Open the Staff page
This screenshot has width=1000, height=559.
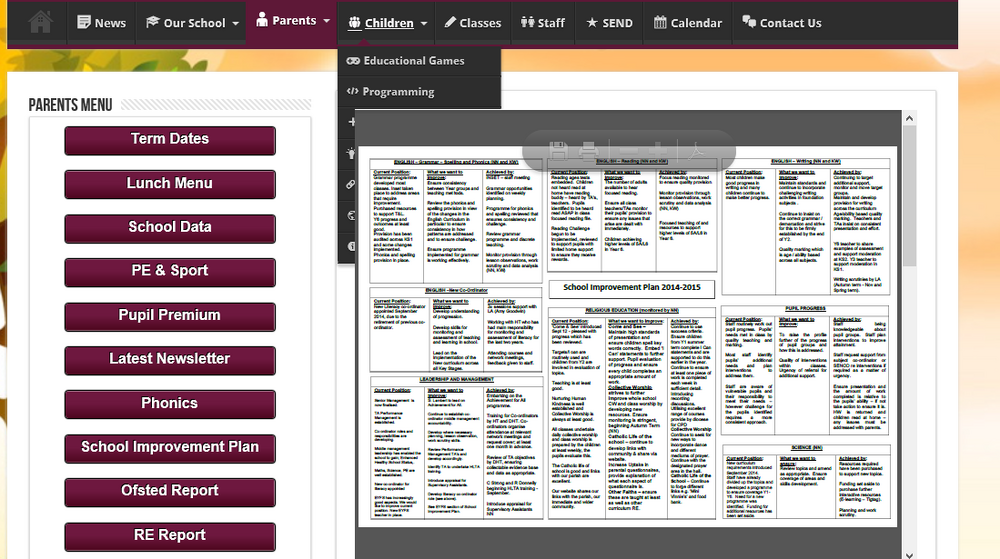[x=543, y=23]
